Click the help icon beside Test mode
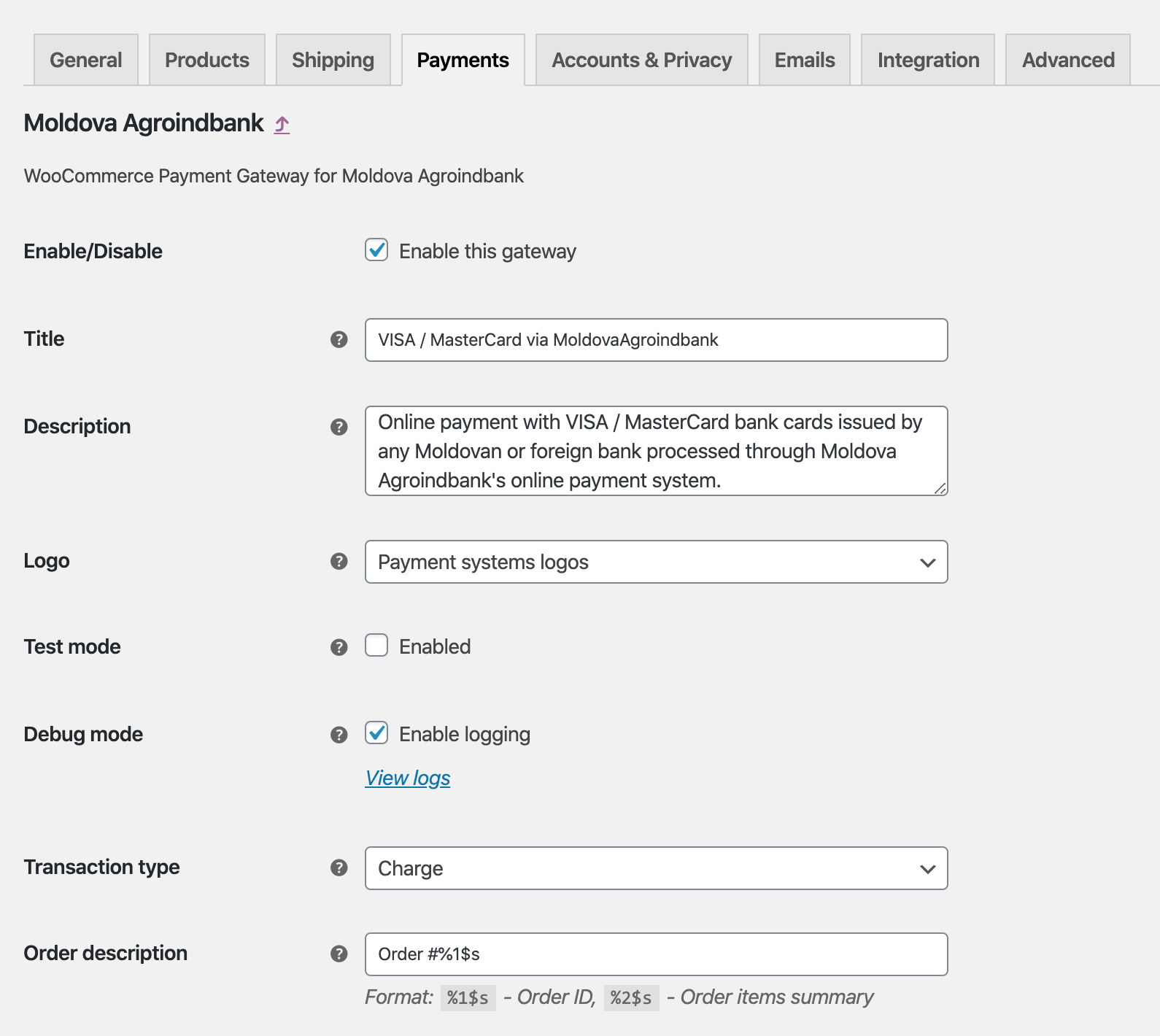The height and width of the screenshot is (1036, 1160). pyautogui.click(x=339, y=647)
